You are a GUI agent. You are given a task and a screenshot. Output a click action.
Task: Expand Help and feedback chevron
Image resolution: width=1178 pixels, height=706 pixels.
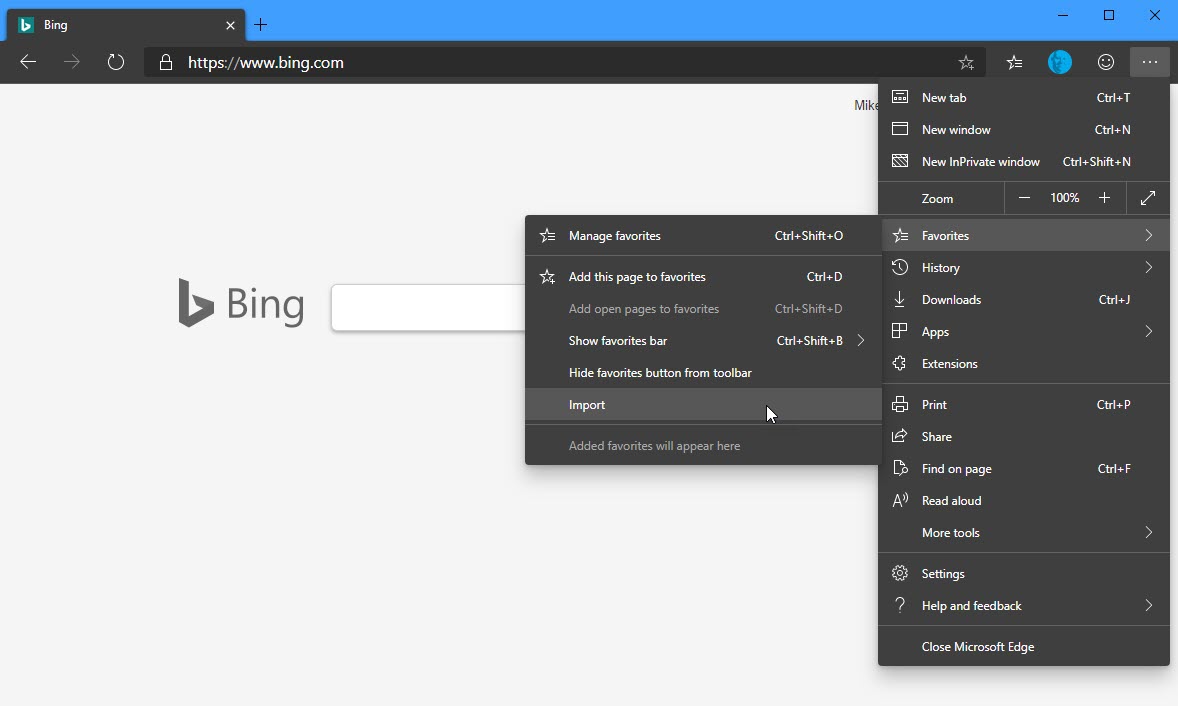(x=1149, y=605)
